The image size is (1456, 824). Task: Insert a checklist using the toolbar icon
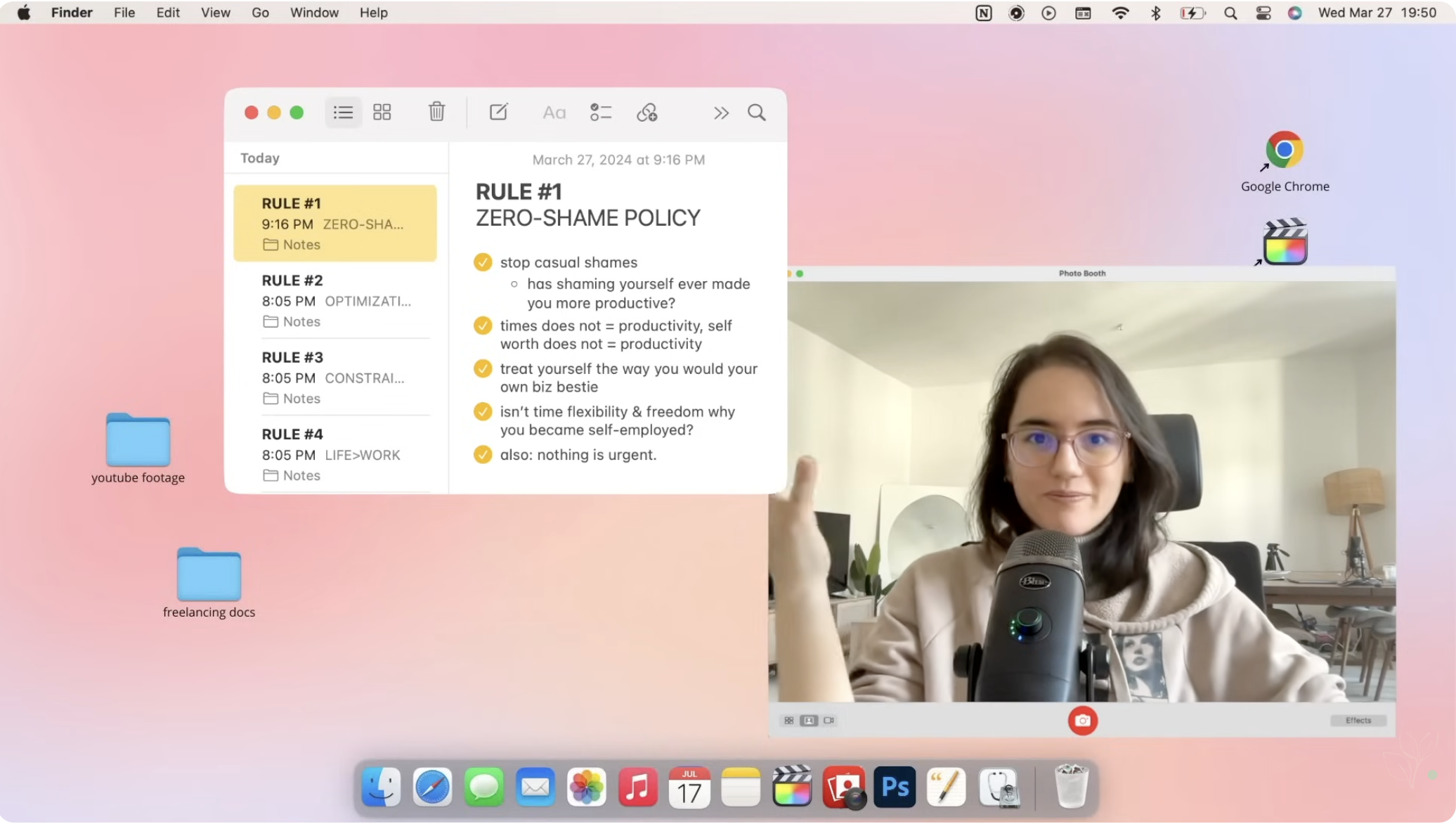pyautogui.click(x=601, y=112)
